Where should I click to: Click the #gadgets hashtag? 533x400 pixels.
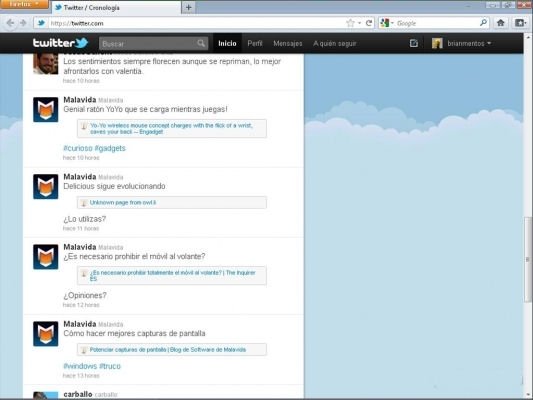[x=110, y=148]
